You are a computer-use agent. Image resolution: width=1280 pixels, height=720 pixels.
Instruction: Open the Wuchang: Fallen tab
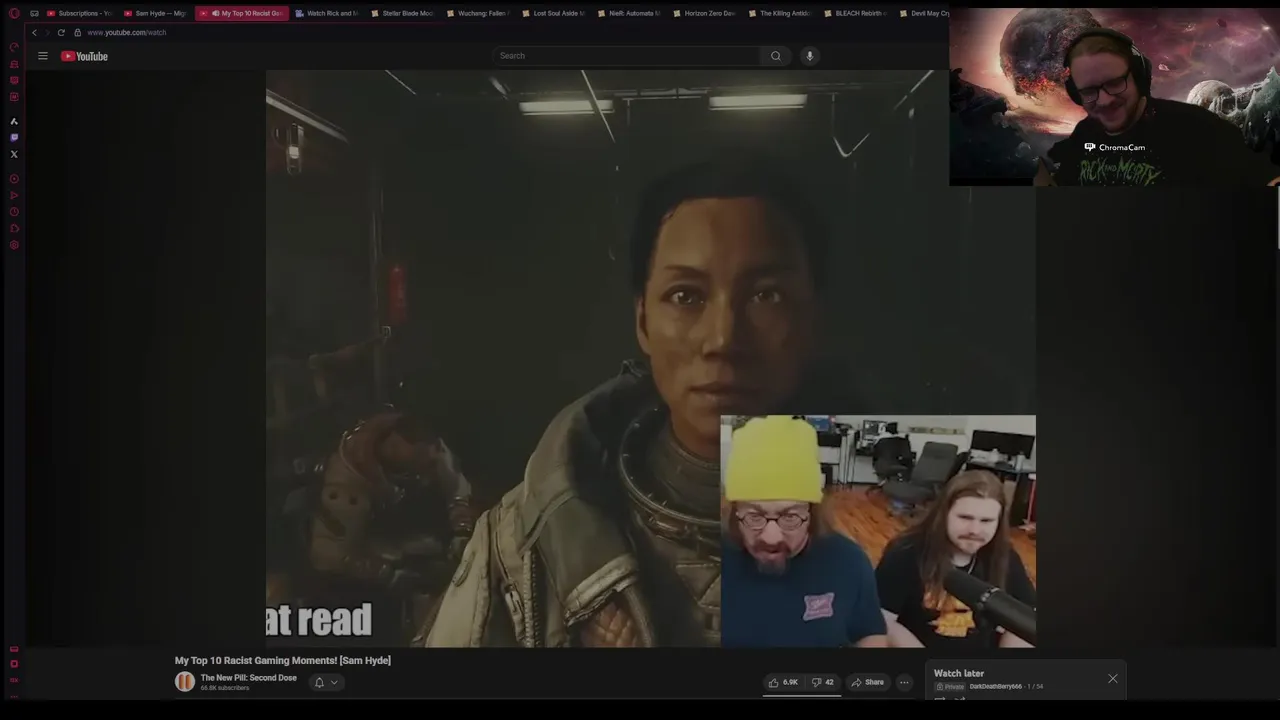pyautogui.click(x=478, y=13)
